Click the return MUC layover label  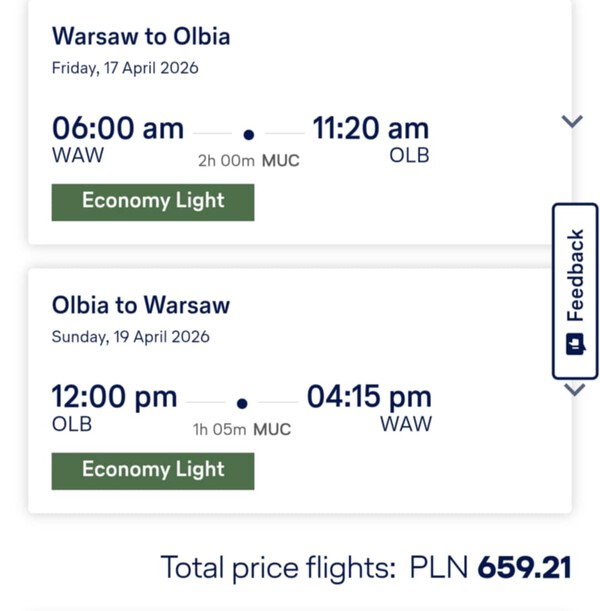[272, 429]
